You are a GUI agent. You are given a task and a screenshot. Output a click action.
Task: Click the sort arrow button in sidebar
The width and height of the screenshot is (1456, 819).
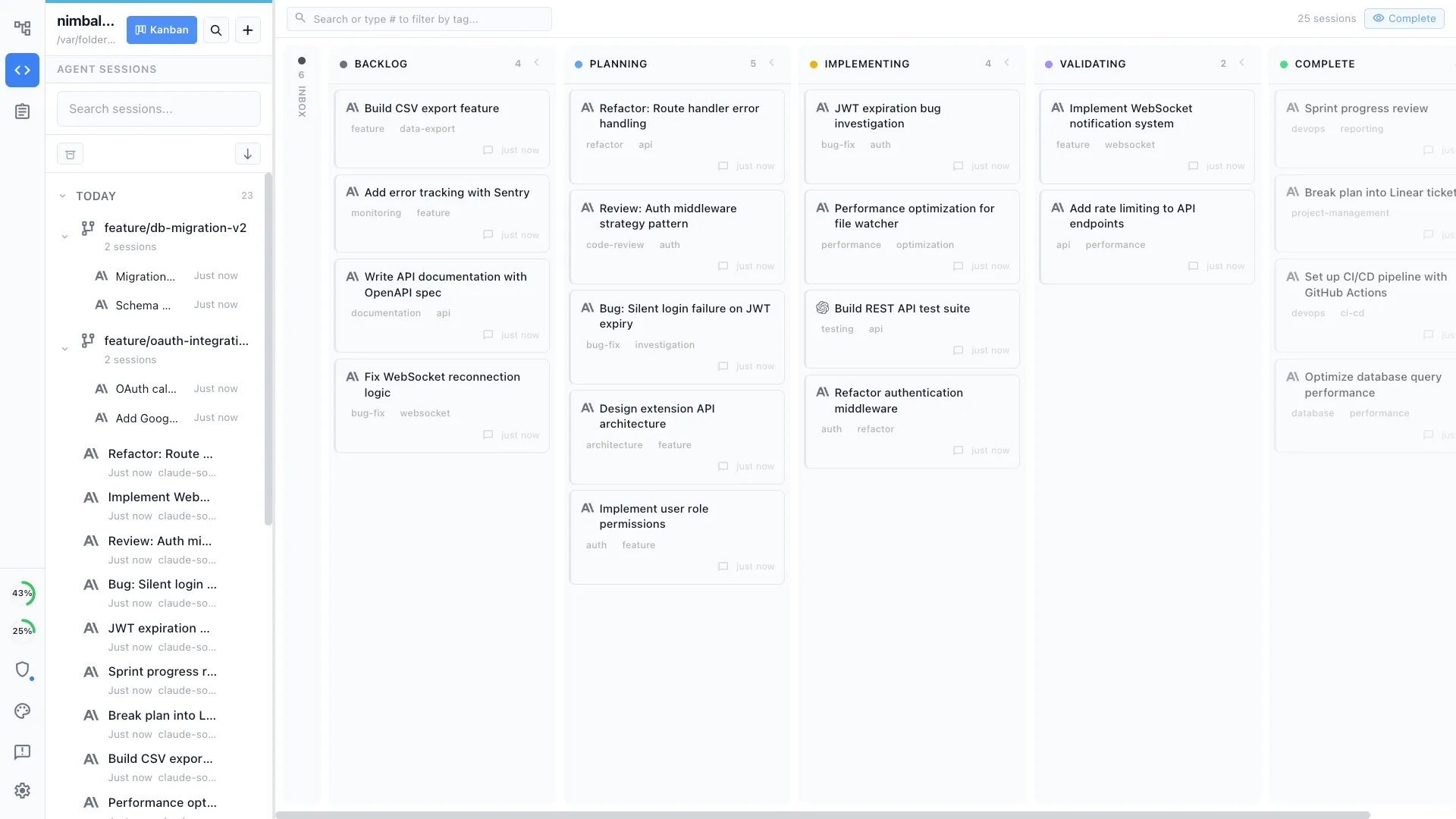pos(247,153)
